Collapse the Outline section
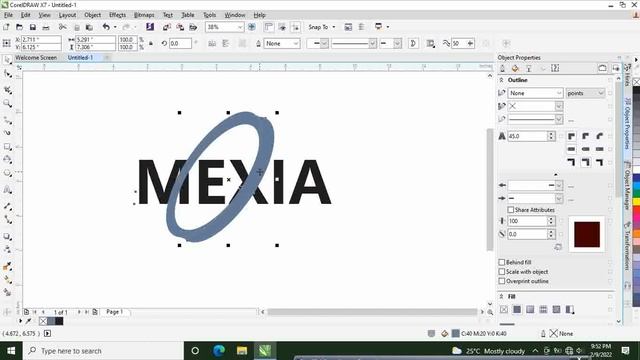Screen dimensions: 640x360 (502, 80)
